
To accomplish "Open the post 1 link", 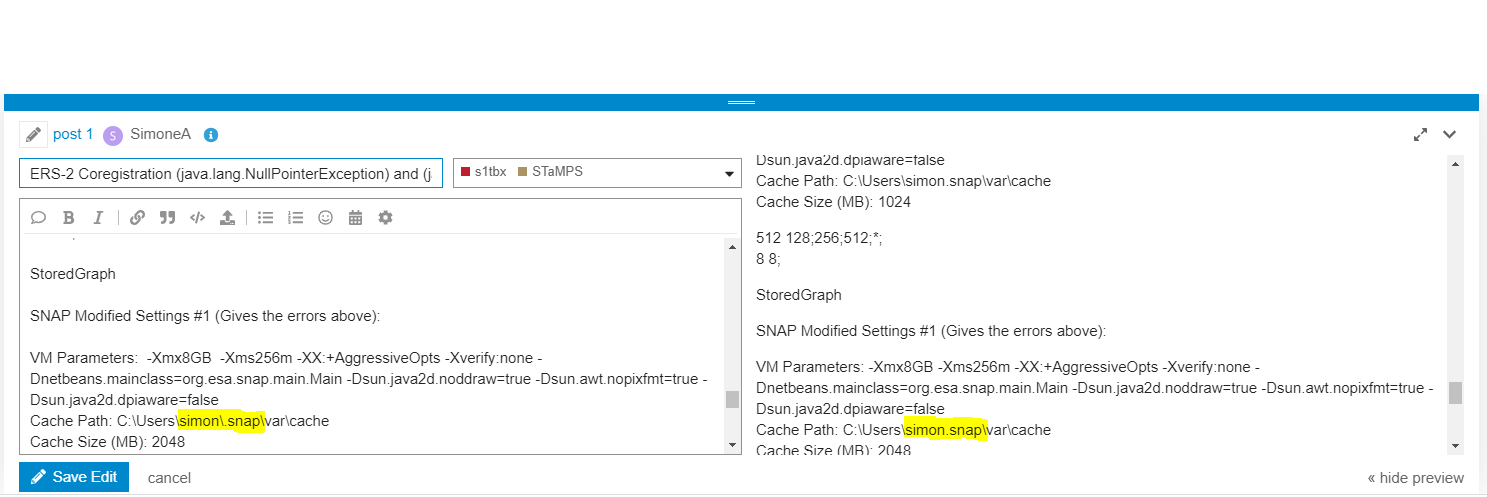I will [73, 134].
